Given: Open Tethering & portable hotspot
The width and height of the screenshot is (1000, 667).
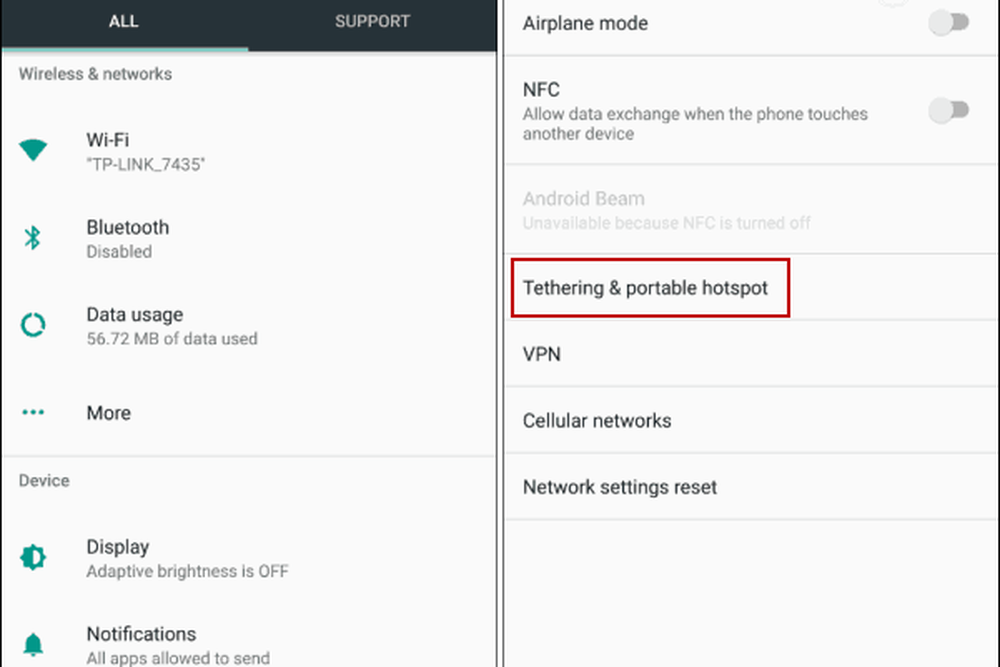Looking at the screenshot, I should pos(646,288).
